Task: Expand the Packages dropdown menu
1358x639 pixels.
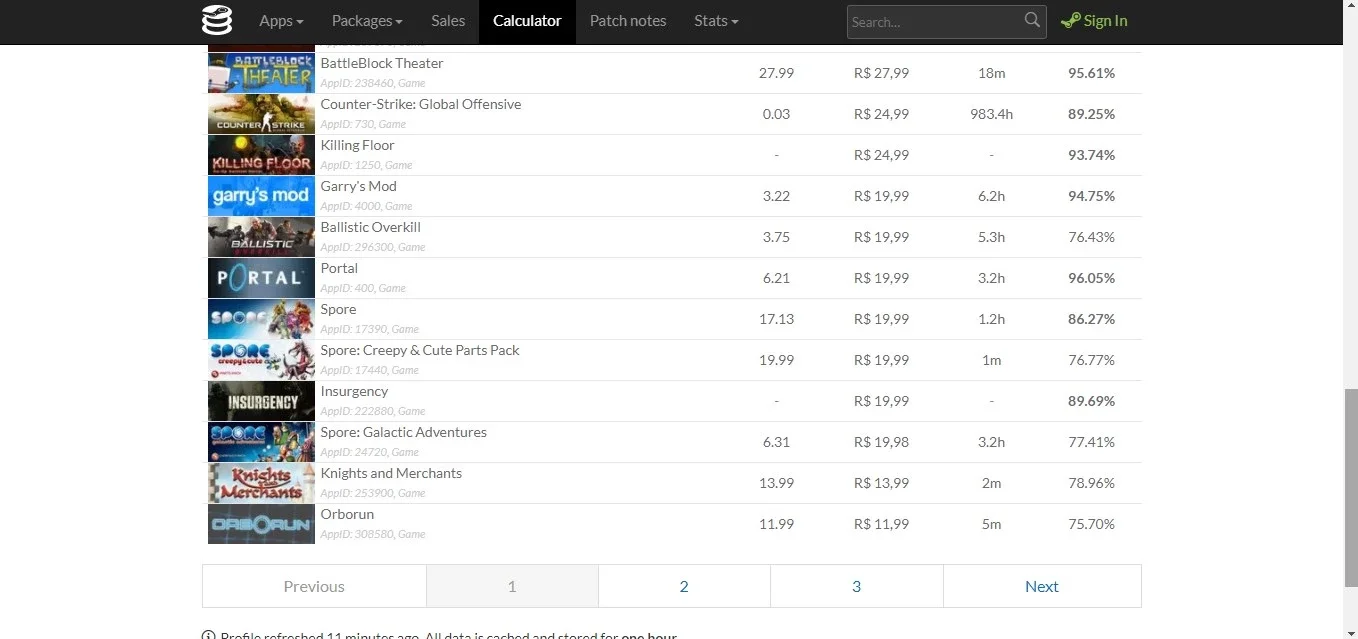Action: 367,21
